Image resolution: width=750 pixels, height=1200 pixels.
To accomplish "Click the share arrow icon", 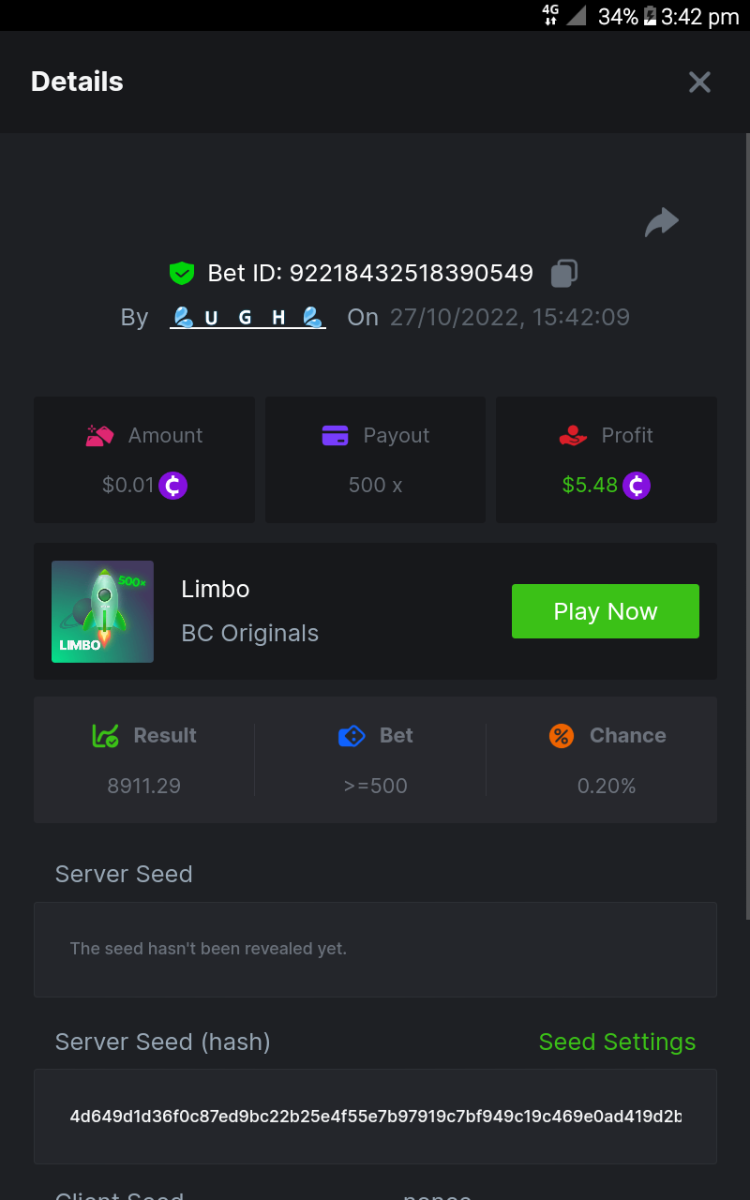I will click(661, 222).
